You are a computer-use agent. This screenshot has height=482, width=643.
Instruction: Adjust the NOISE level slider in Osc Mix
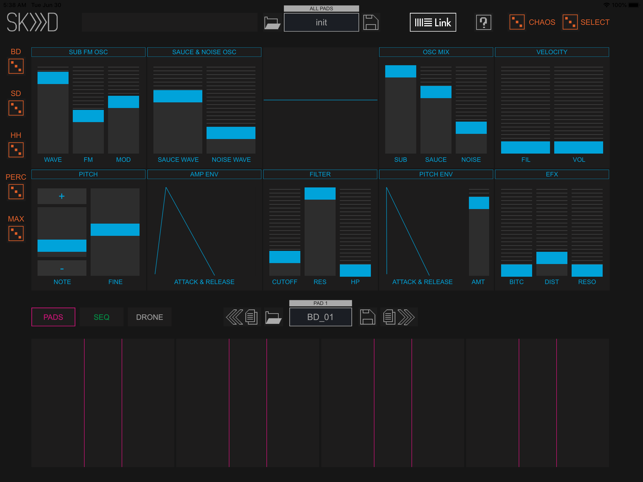click(471, 109)
